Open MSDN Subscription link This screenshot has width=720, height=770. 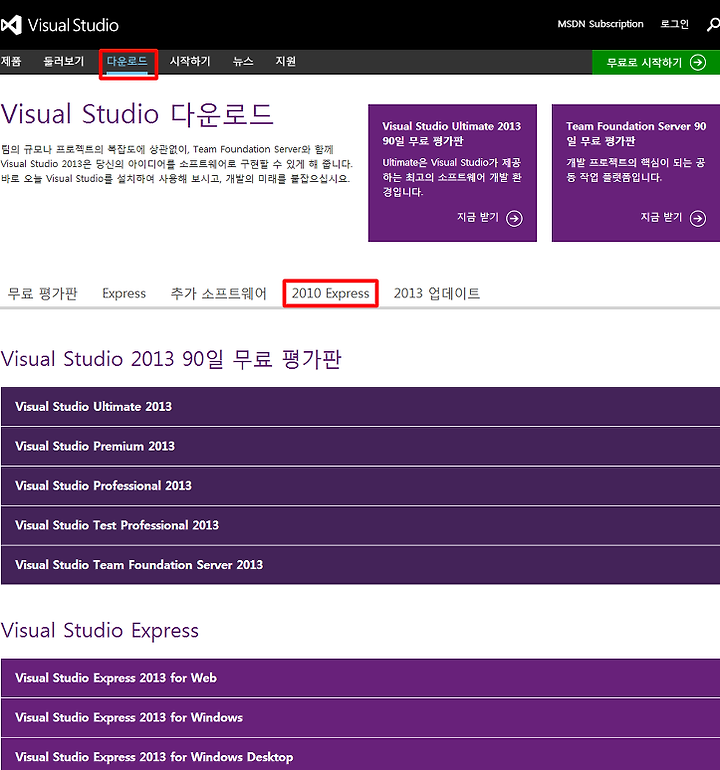coord(600,24)
